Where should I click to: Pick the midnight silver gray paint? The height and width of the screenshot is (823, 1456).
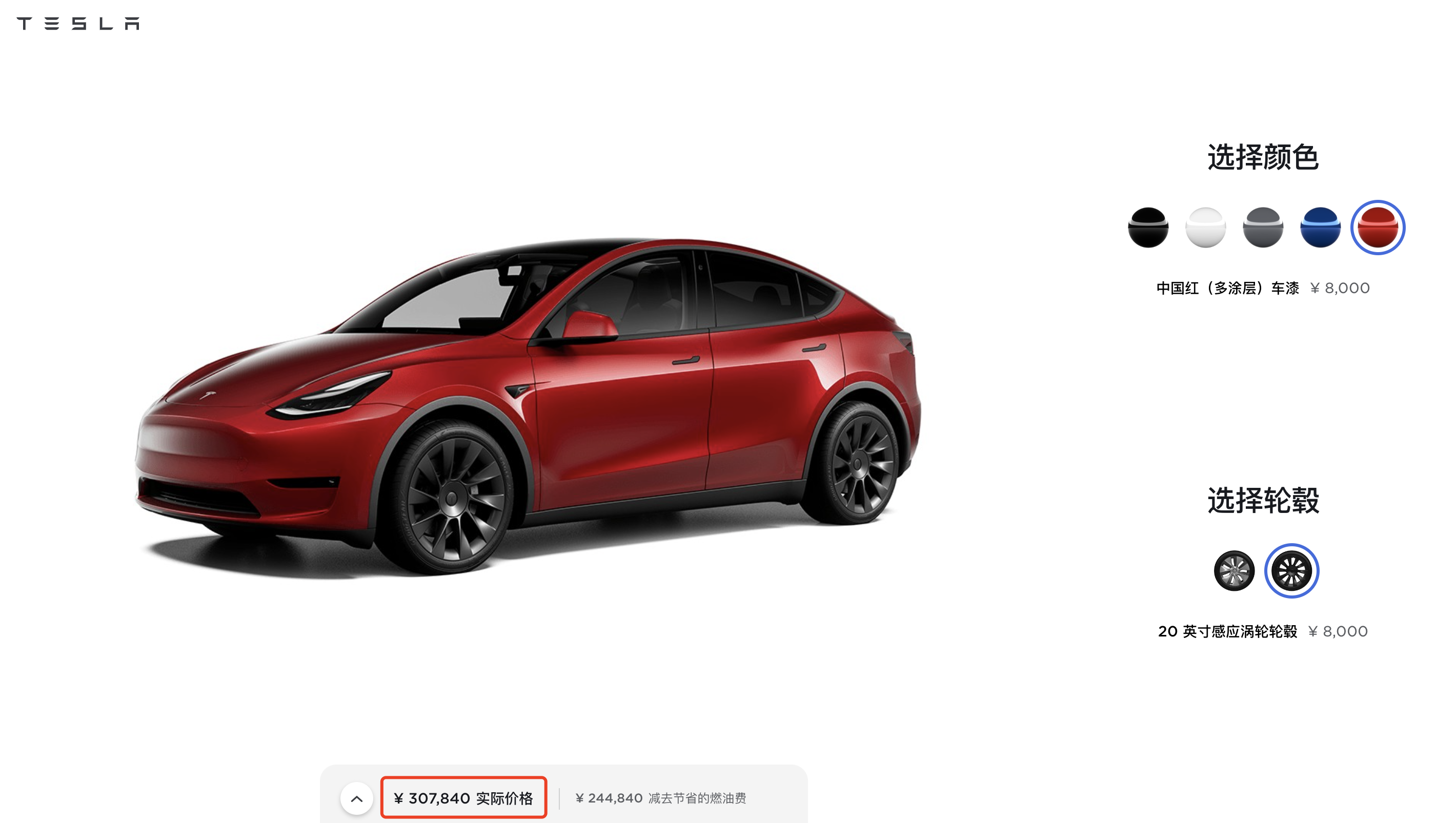tap(1263, 227)
